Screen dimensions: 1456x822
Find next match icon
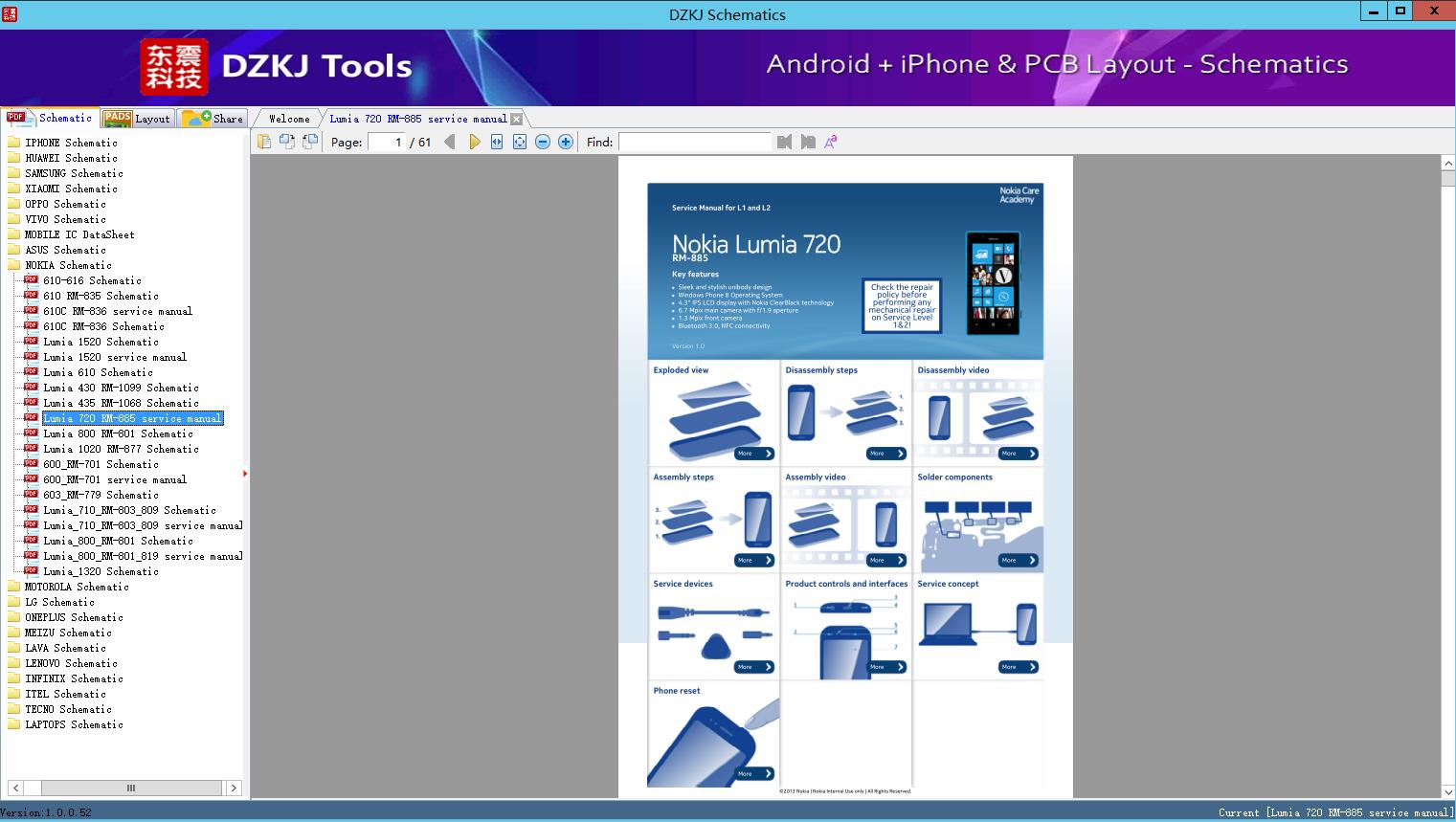(x=808, y=142)
